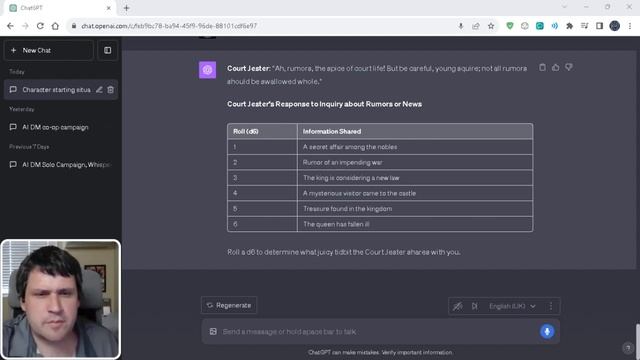Click the URL address bar

pyautogui.click(x=261, y=26)
